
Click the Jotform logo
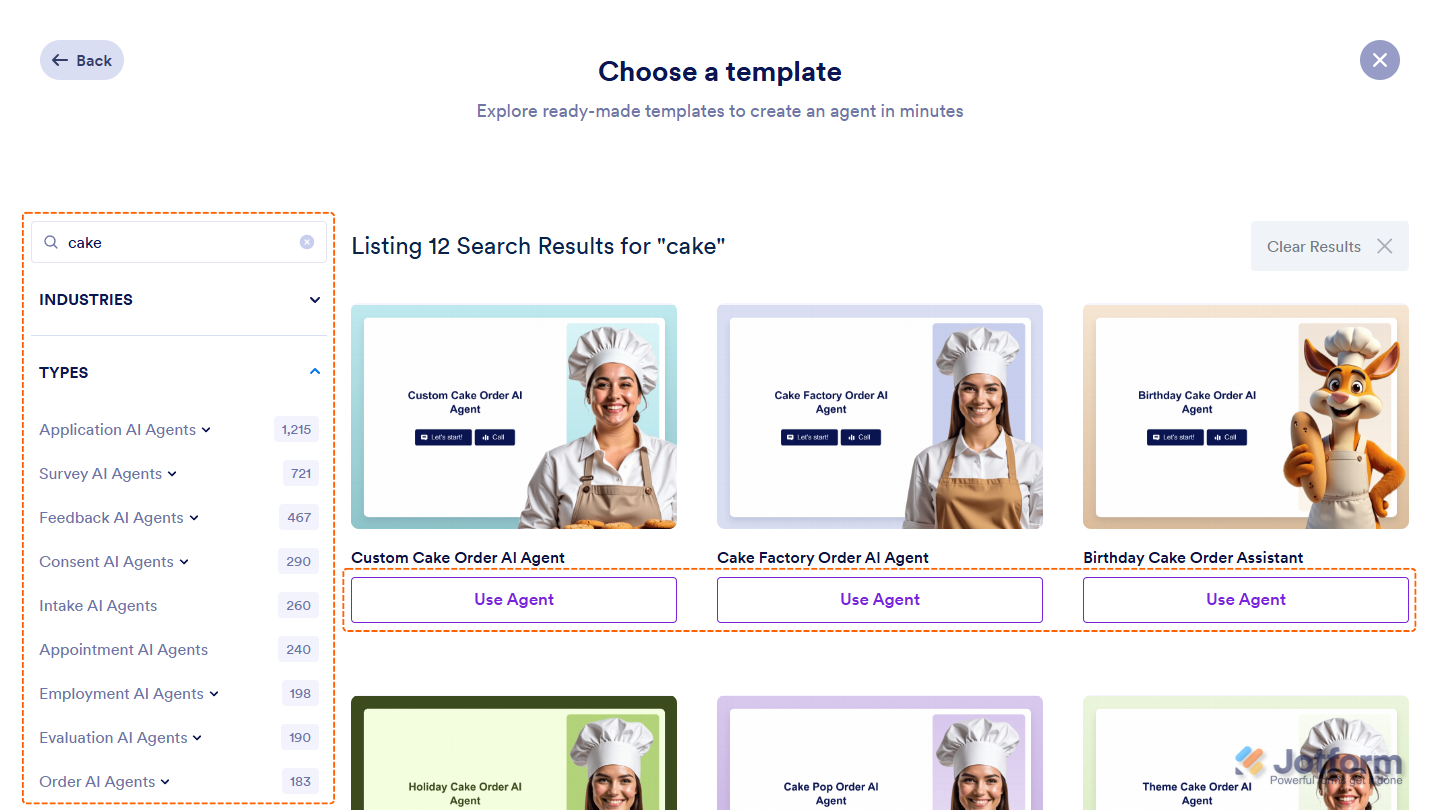pos(1318,766)
